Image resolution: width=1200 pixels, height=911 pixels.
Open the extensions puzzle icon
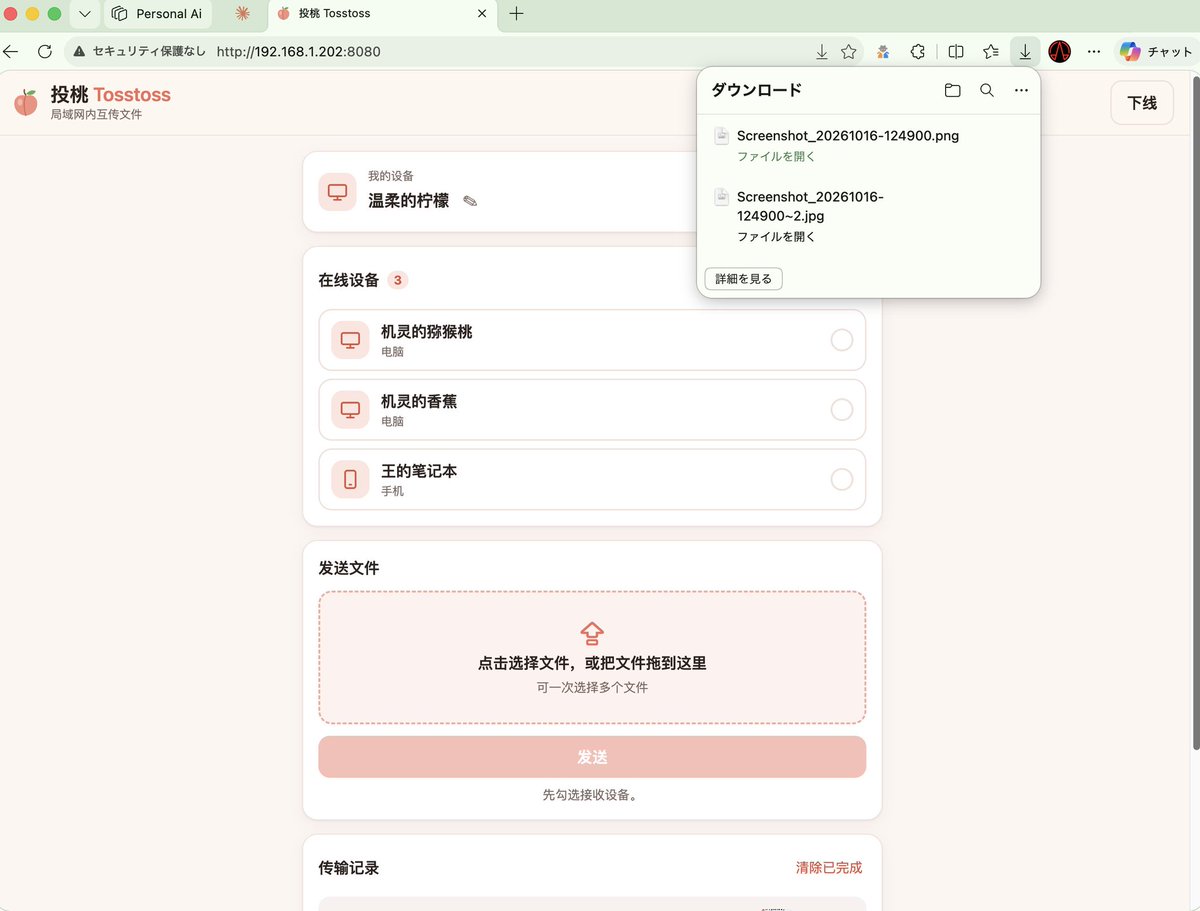pos(916,51)
